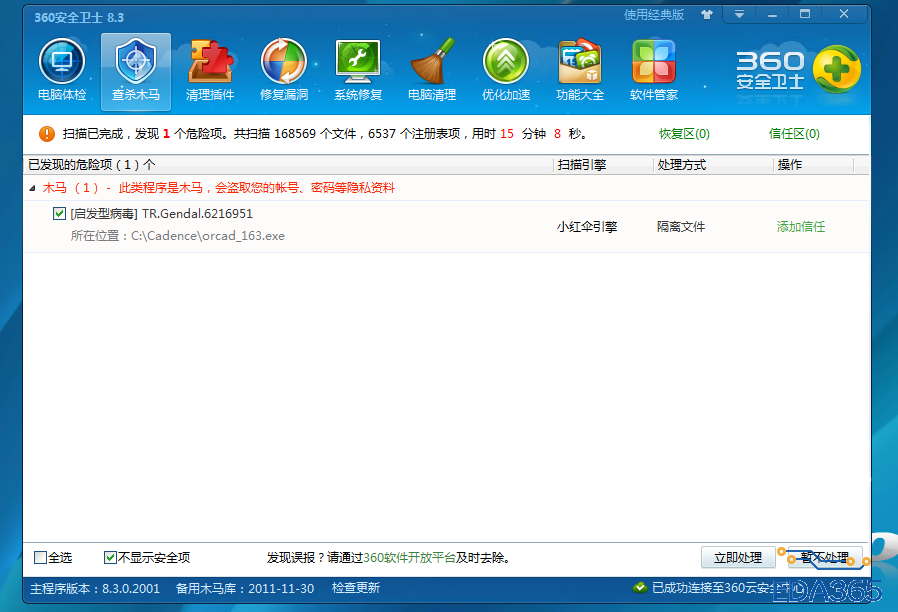Screen dimensions: 898x612
Task: Open 清理插件 plugin cleaner
Action: click(x=210, y=70)
